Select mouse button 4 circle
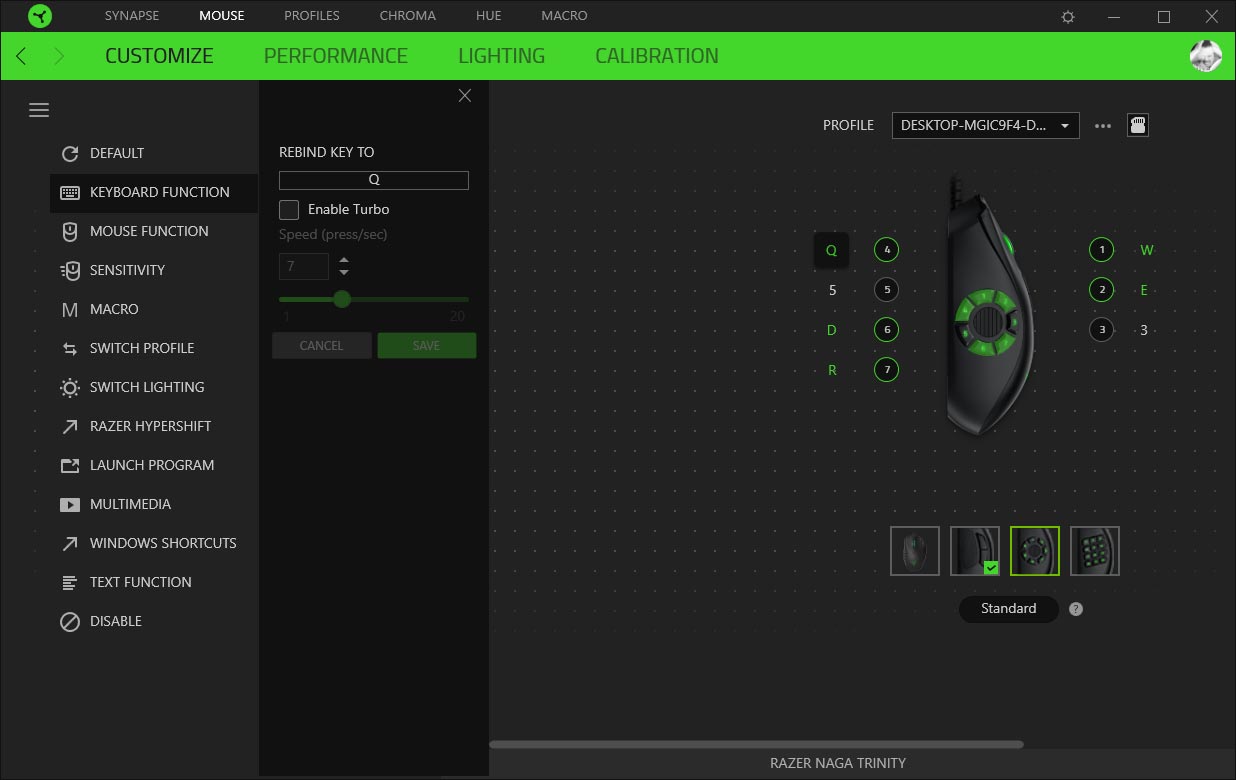The width and height of the screenshot is (1236, 780). click(x=886, y=250)
